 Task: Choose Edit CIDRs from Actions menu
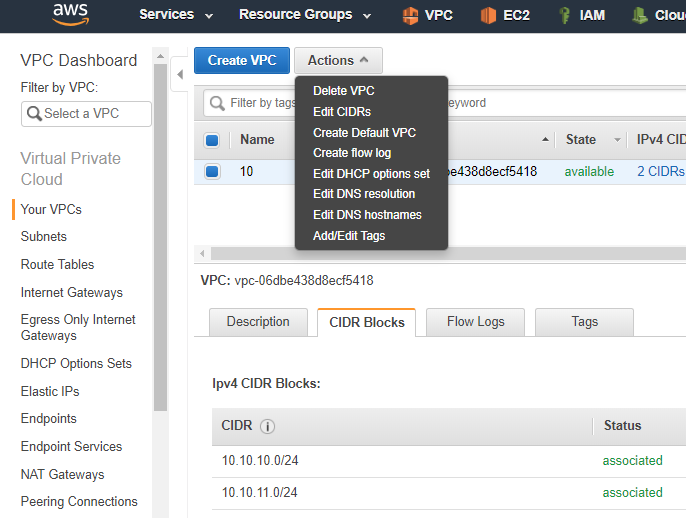point(342,112)
